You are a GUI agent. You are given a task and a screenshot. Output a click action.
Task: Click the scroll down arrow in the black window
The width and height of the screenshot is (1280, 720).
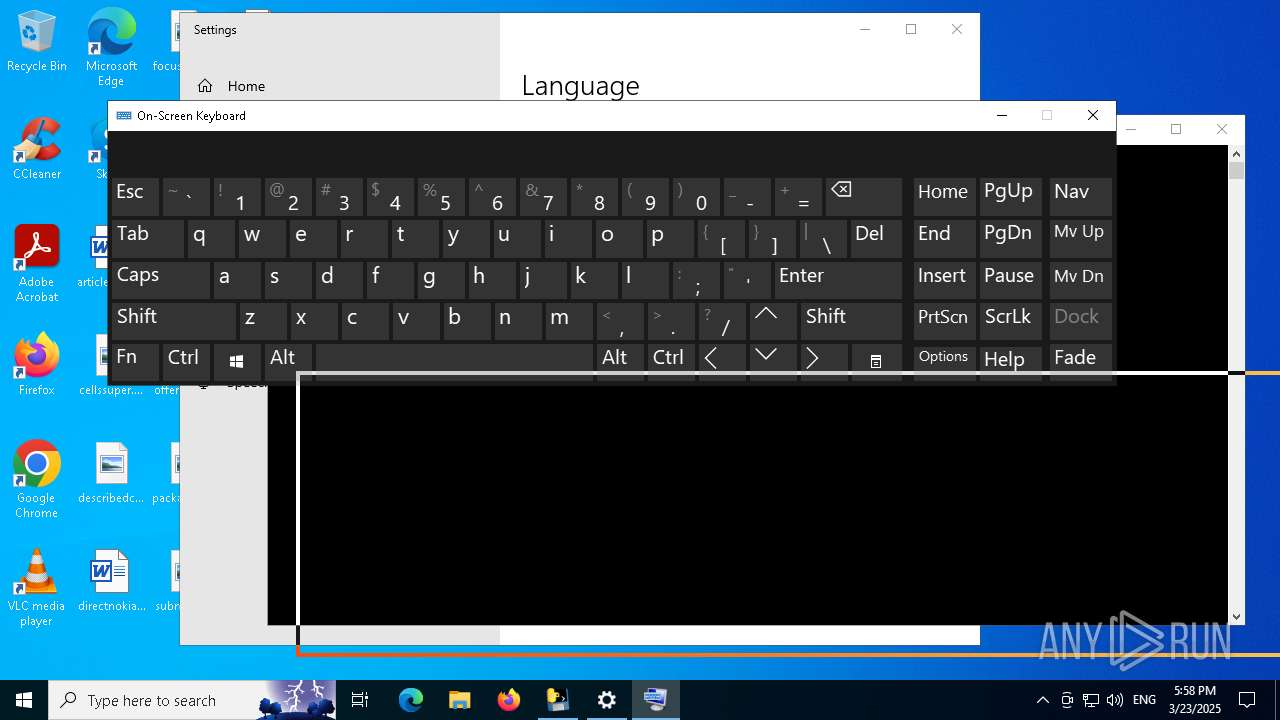click(1236, 617)
